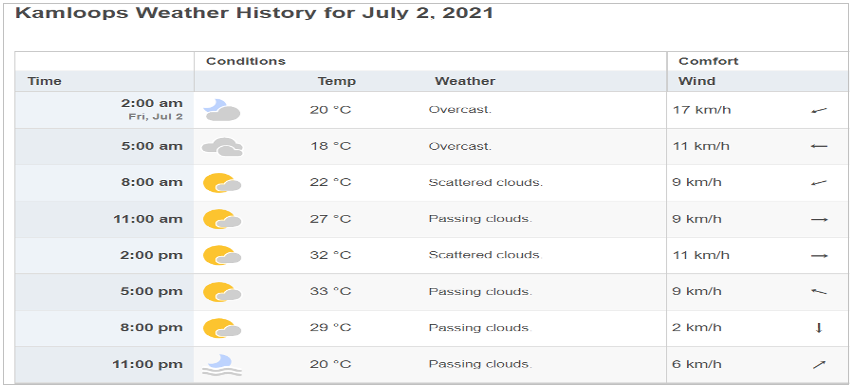Screen dimensions: 852x389
Task: Click the Conditions header group
Action: pyautogui.click(x=246, y=61)
